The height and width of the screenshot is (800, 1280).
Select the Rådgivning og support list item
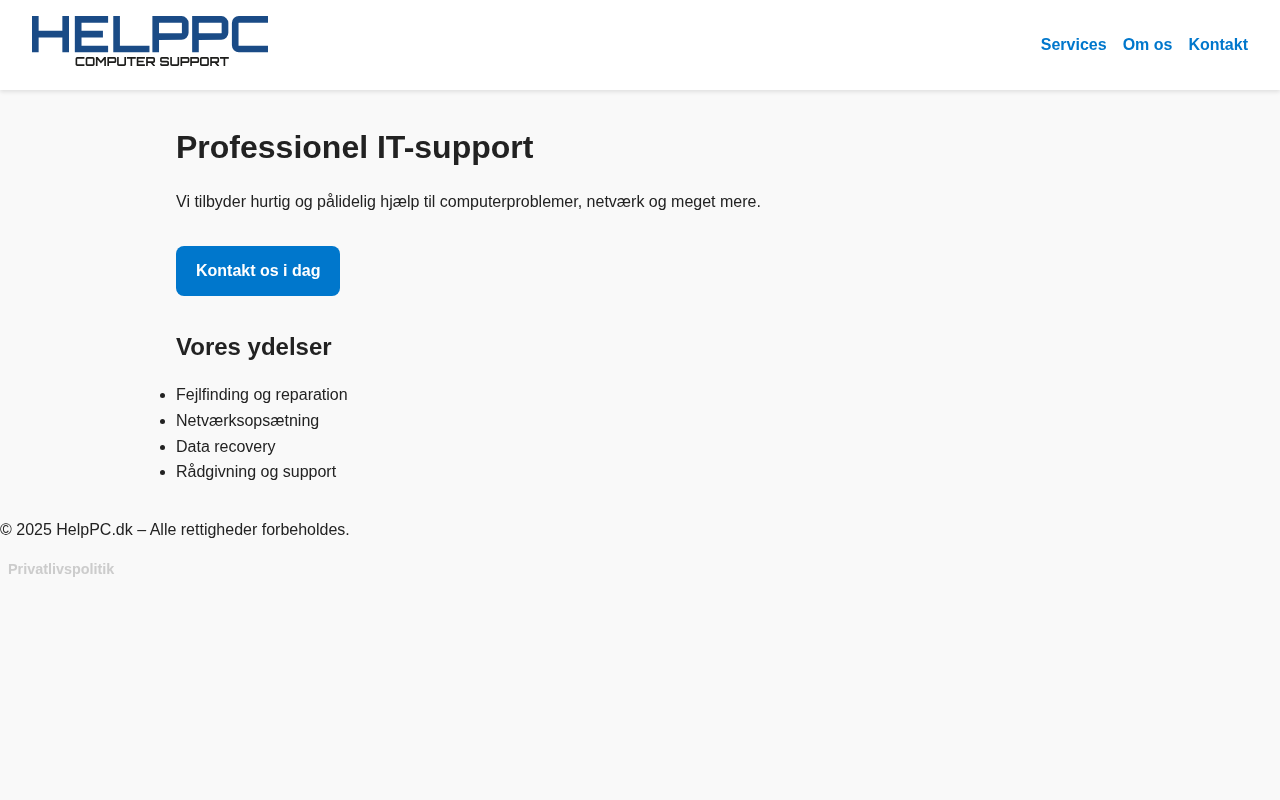(x=255, y=472)
